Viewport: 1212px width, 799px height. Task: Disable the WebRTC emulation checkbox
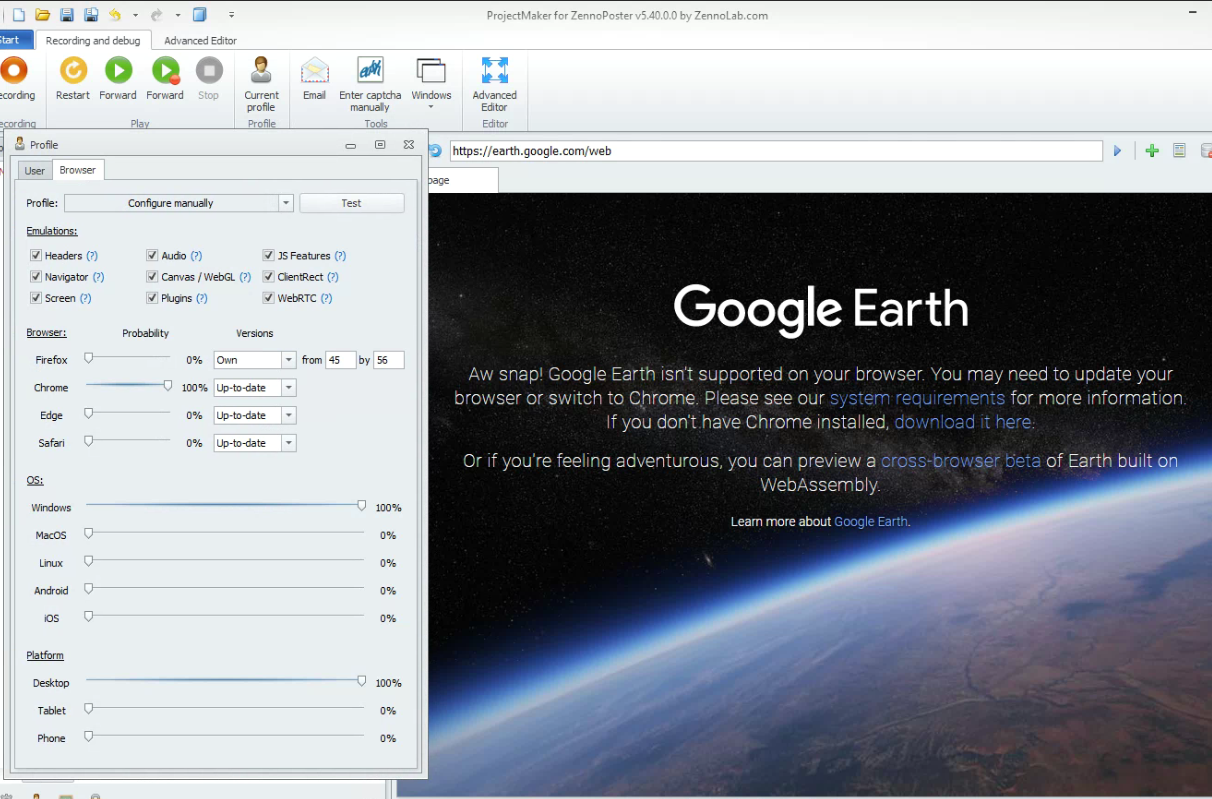pyautogui.click(x=269, y=298)
